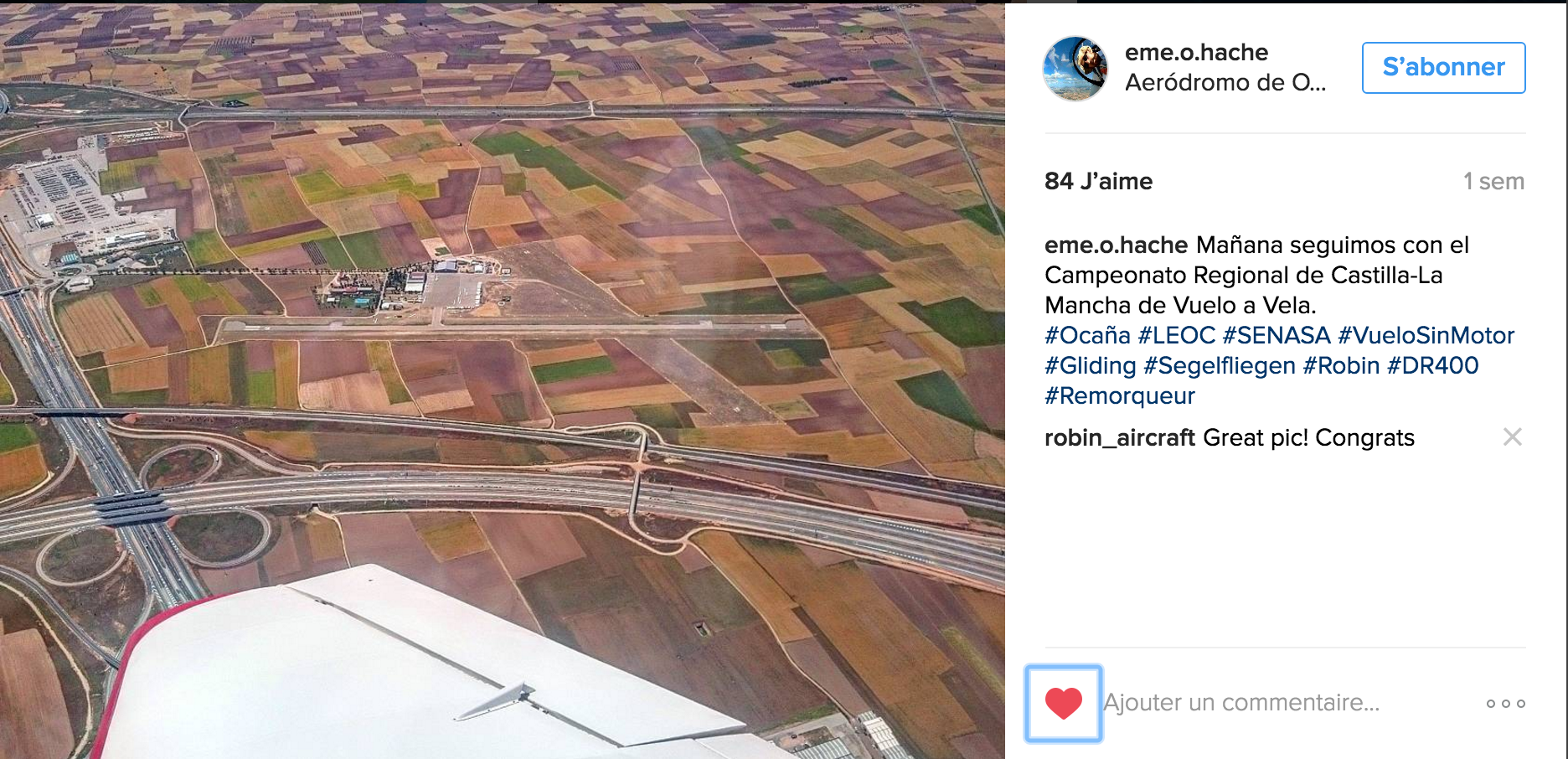
Task: Open the #SENASA hashtag
Action: click(1277, 335)
